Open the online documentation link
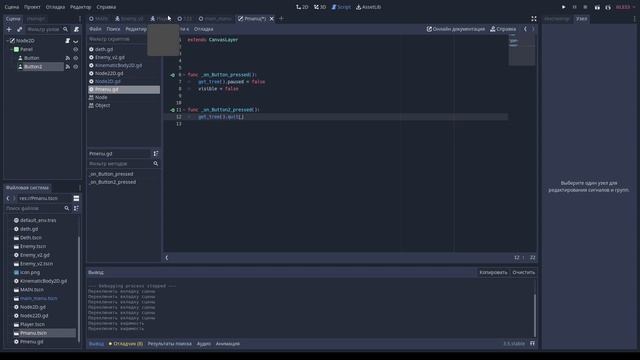 point(456,29)
